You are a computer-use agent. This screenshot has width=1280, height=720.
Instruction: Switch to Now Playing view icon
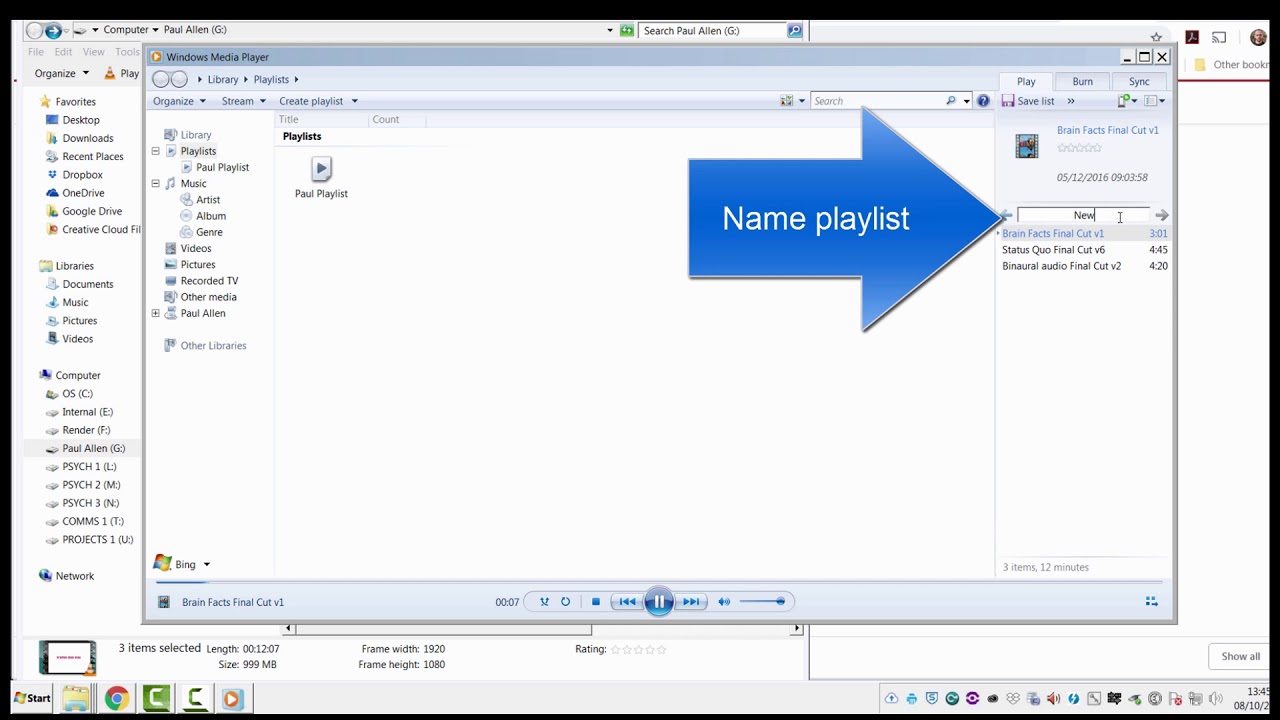(1152, 602)
